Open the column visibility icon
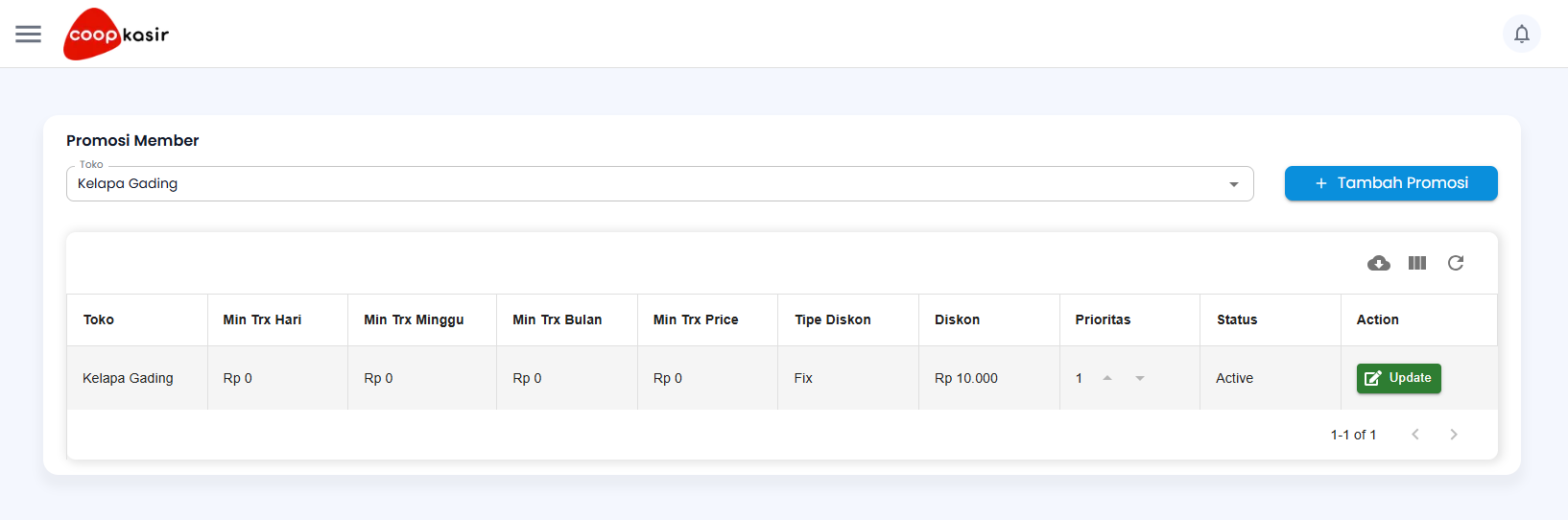 pos(1416,263)
